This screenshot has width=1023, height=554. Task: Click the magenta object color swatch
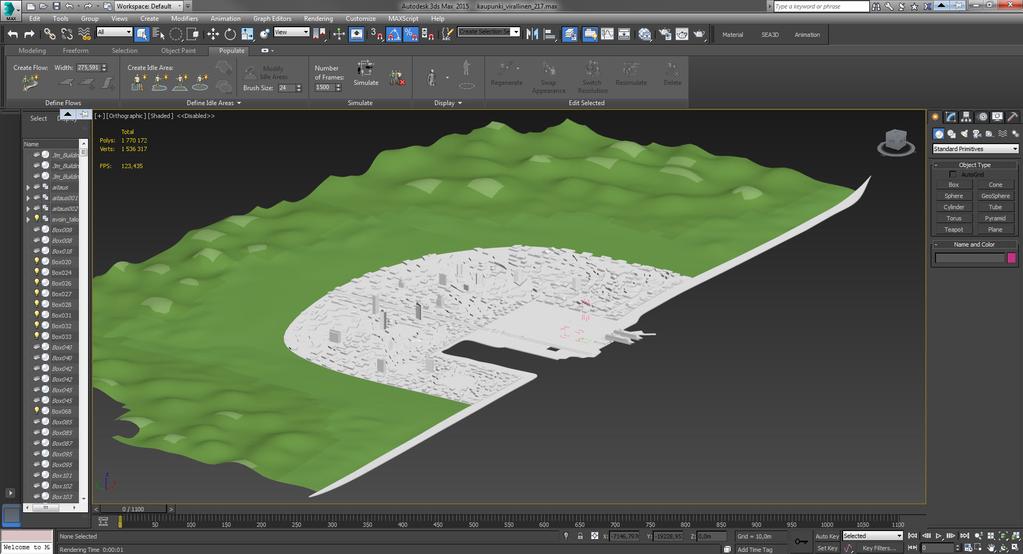[x=1011, y=258]
